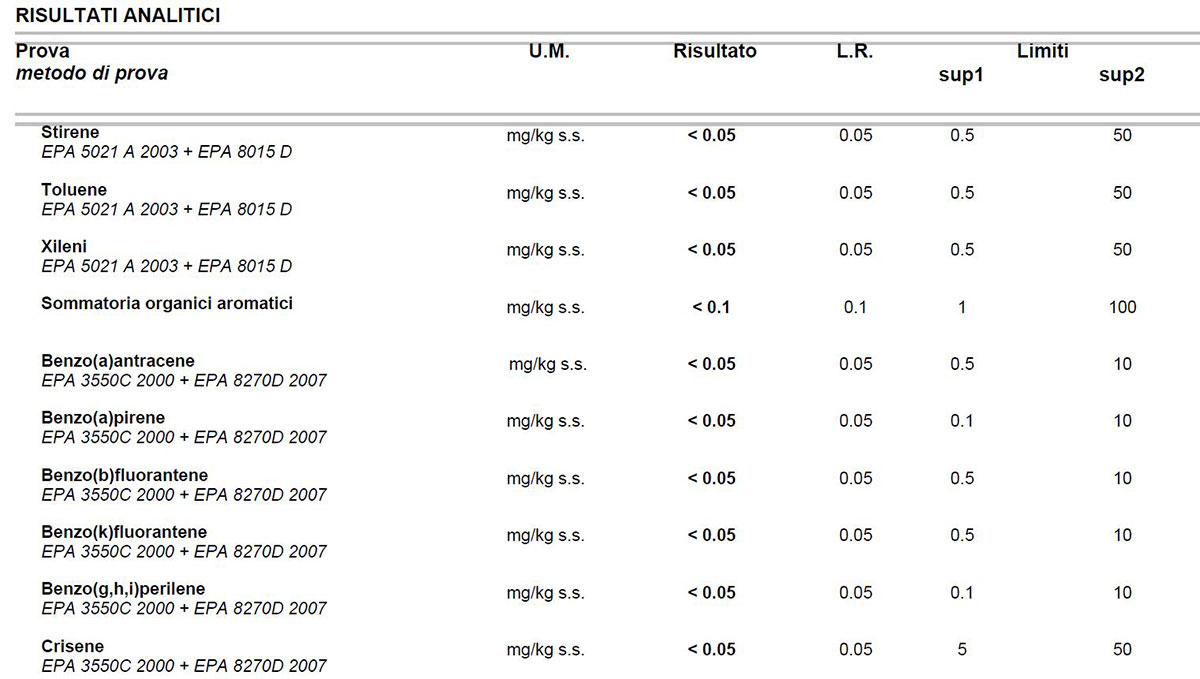This screenshot has width=1200, height=679.
Task: Click the Benzo(a)antracene test name
Action: [x=118, y=361]
